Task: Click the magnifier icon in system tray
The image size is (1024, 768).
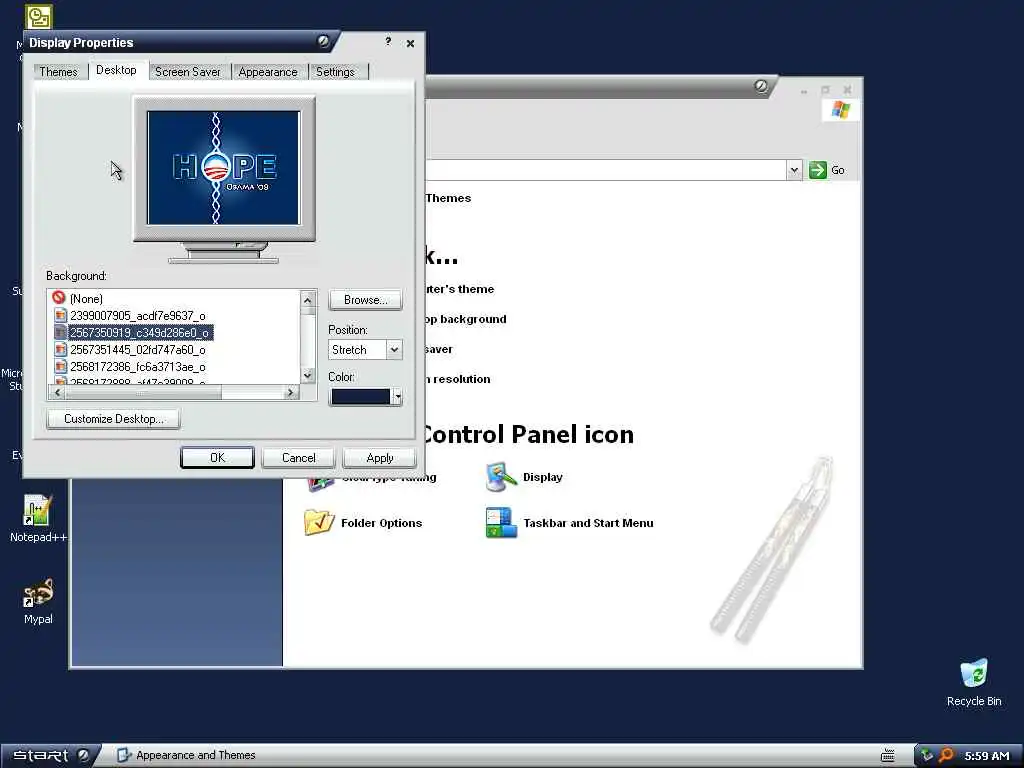Action: click(946, 756)
